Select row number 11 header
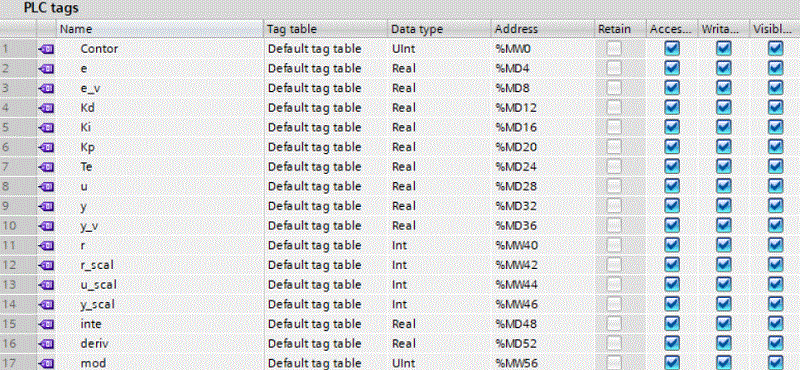 18,245
